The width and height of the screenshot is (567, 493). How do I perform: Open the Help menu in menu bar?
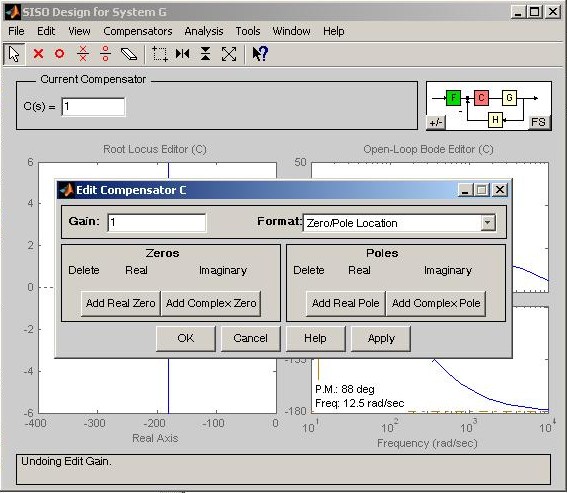click(x=333, y=31)
